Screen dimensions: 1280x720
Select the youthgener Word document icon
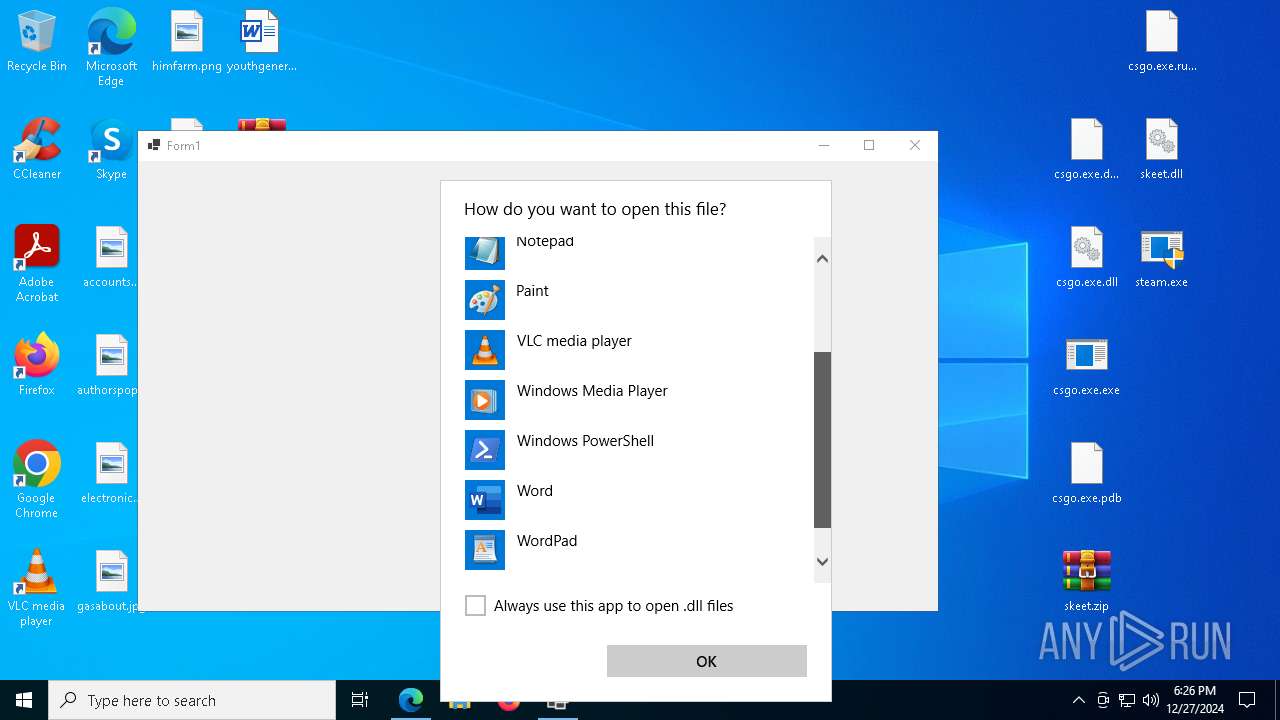[261, 42]
